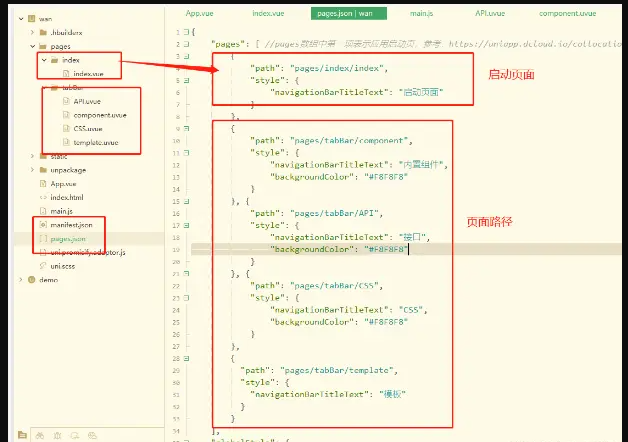Collapse the pages folder chevron

tap(32, 46)
